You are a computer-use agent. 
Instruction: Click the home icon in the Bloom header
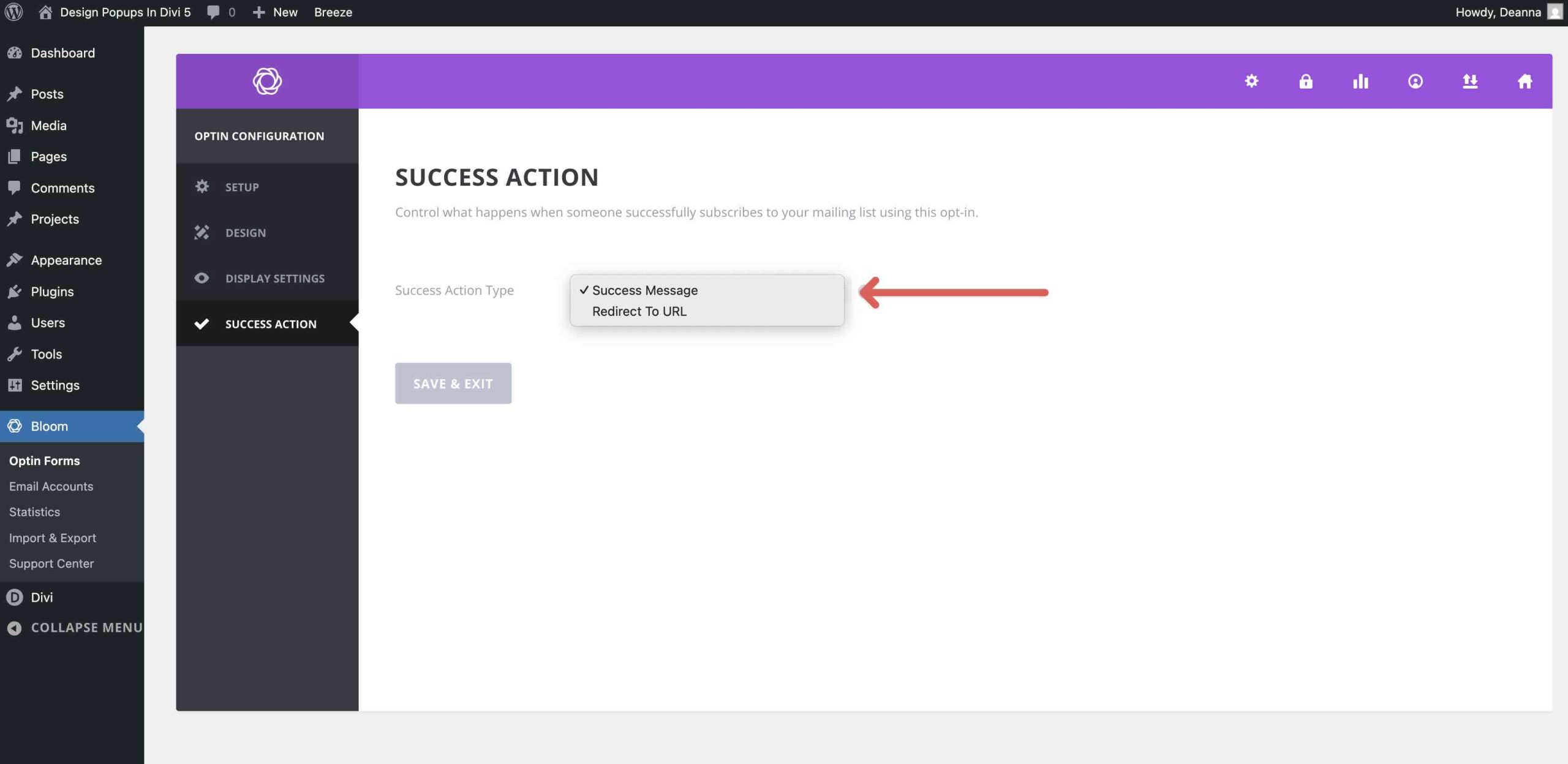coord(1525,81)
